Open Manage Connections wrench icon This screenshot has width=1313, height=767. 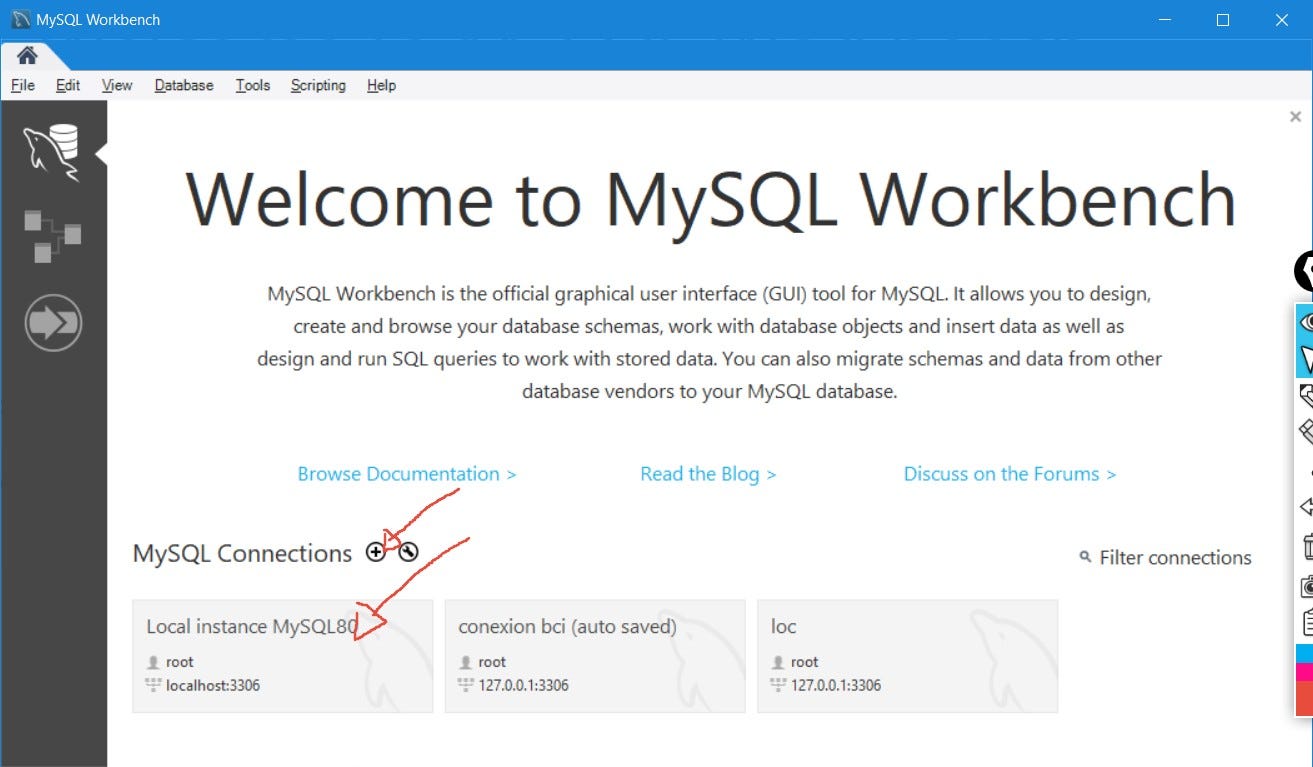click(408, 551)
